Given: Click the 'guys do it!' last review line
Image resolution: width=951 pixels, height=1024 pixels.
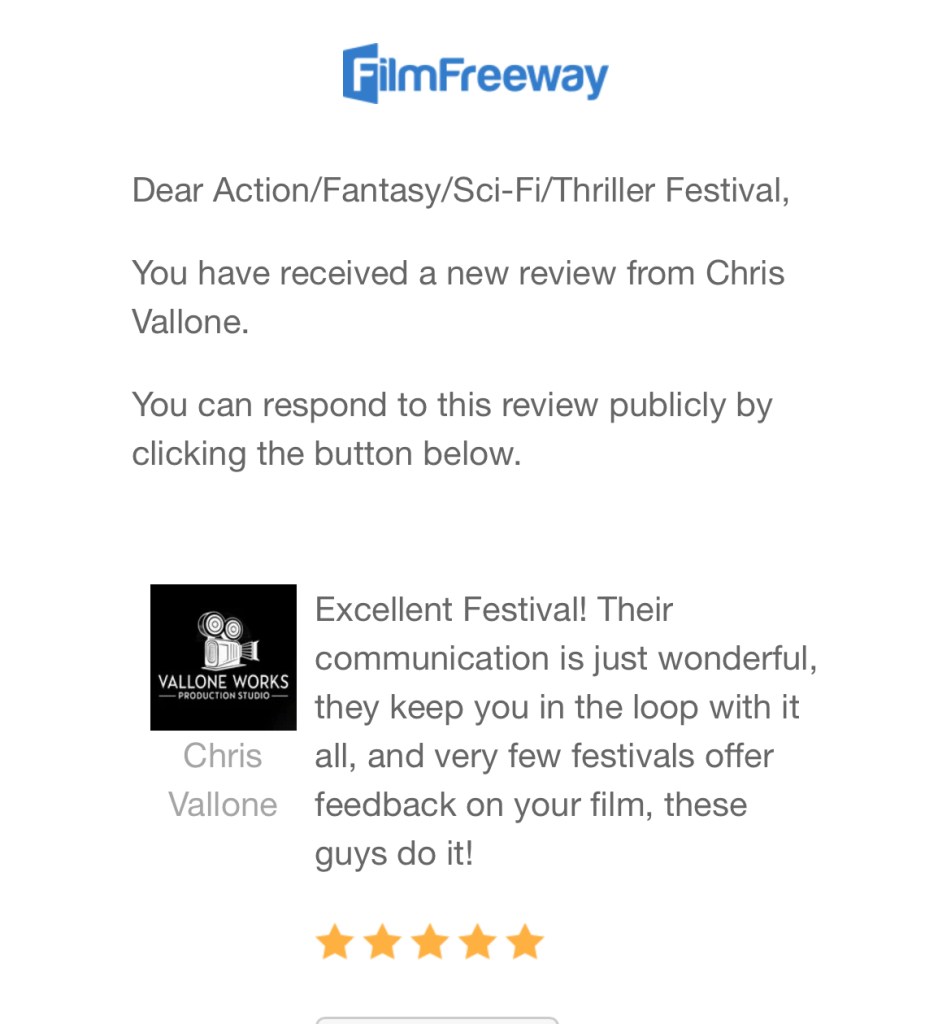Looking at the screenshot, I should pyautogui.click(x=394, y=854).
